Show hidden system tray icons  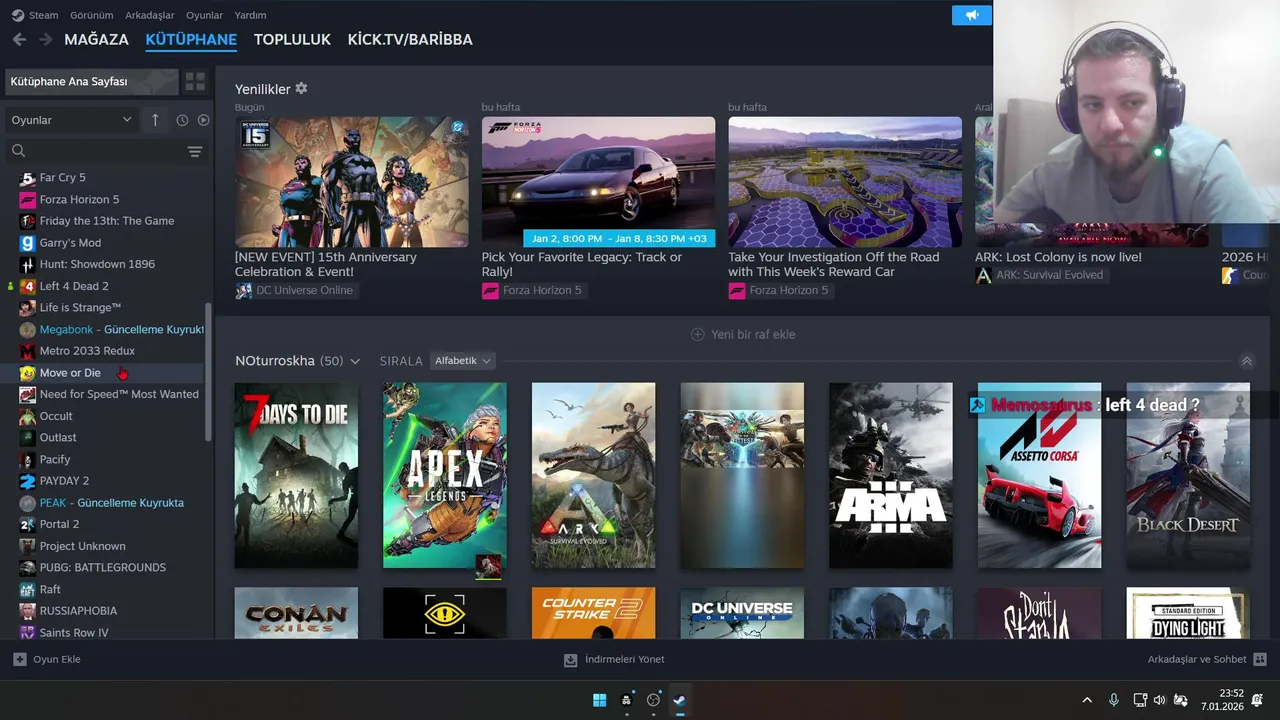[1087, 700]
